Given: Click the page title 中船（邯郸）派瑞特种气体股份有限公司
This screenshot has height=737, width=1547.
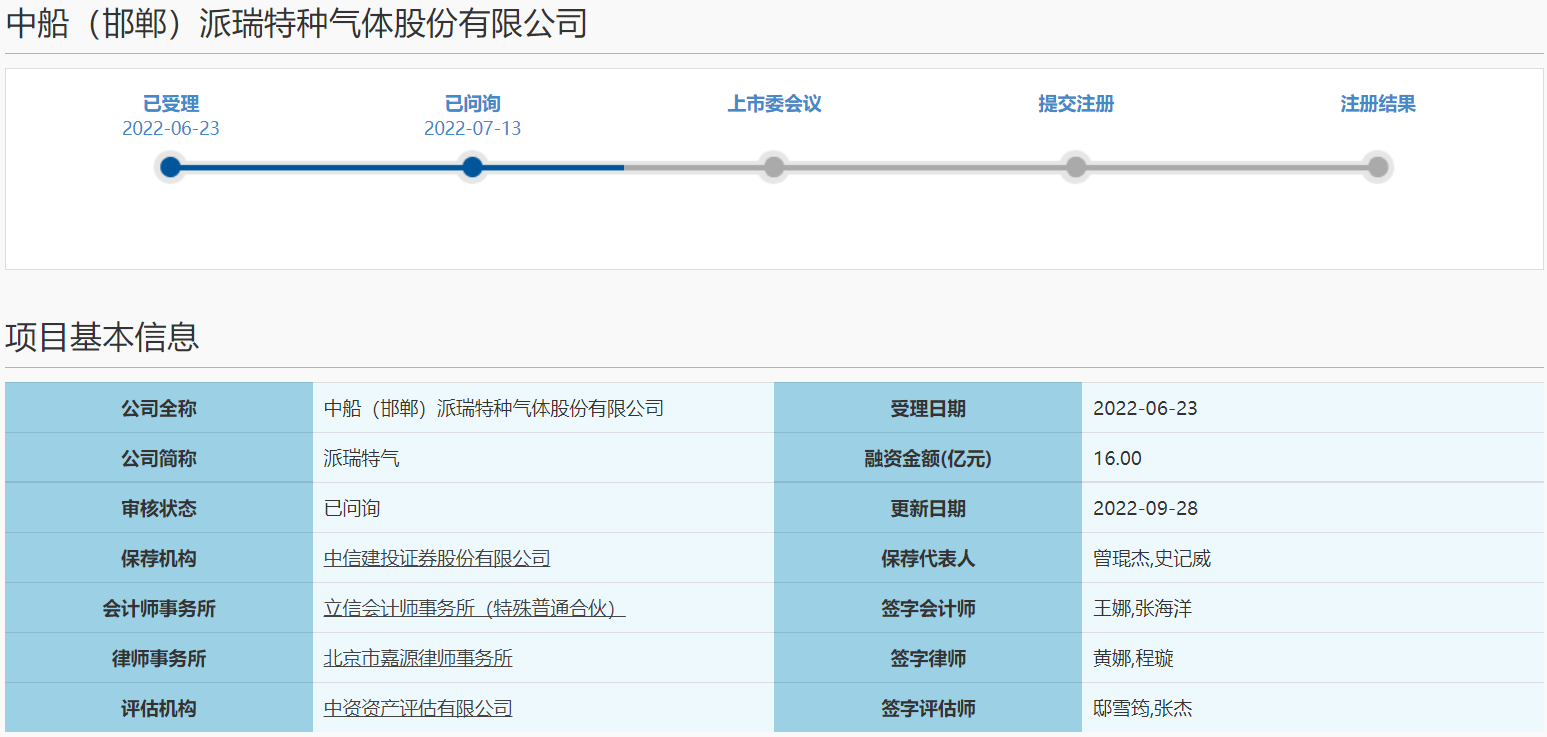Looking at the screenshot, I should click(297, 23).
